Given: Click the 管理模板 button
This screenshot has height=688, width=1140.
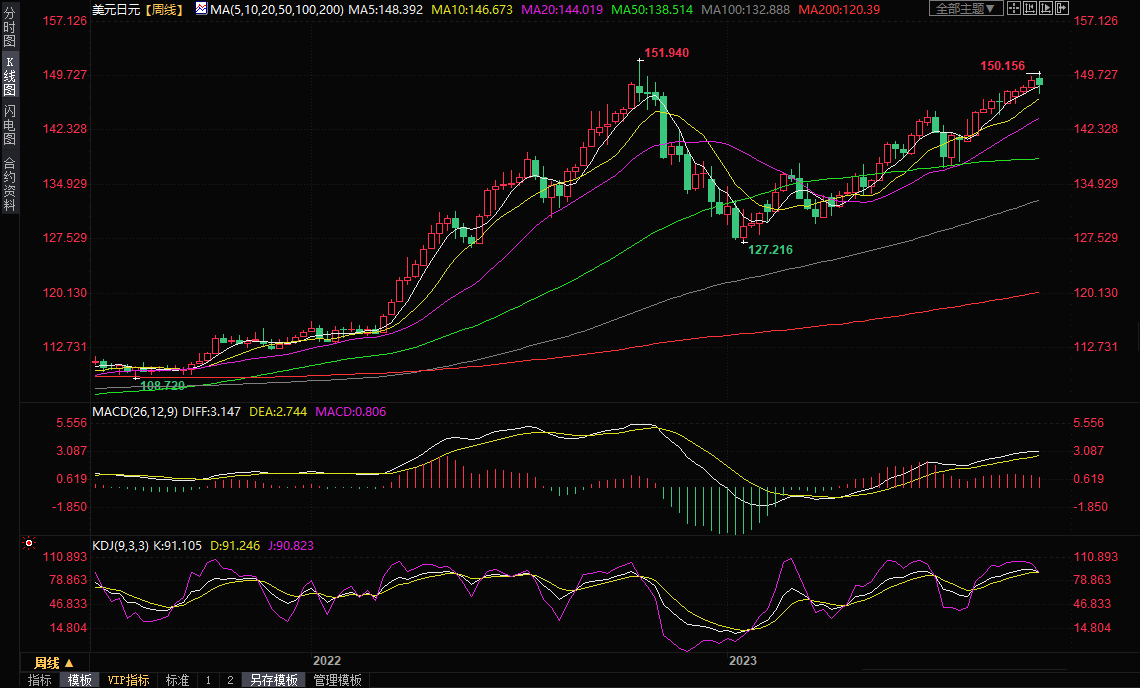Looking at the screenshot, I should [x=338, y=680].
